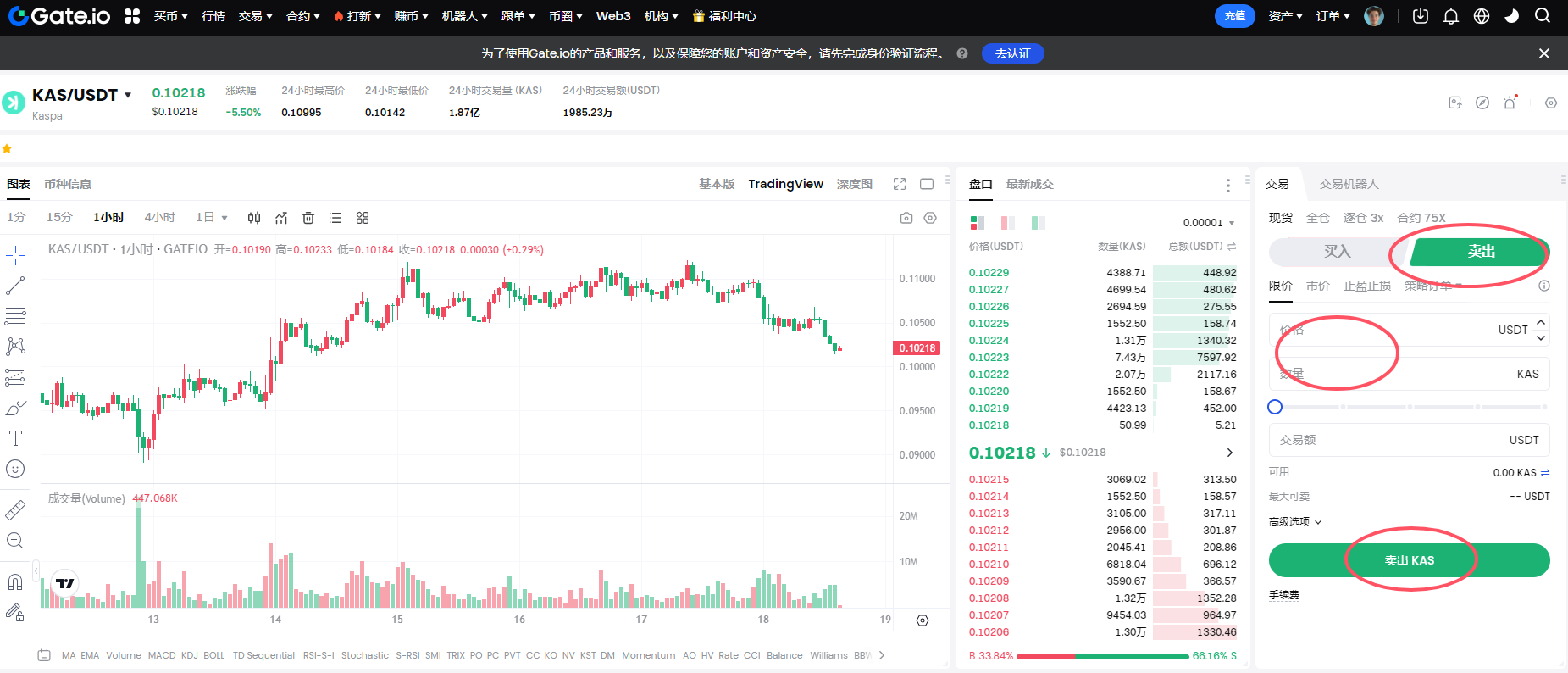Open the 福利中心 link

coord(725,16)
